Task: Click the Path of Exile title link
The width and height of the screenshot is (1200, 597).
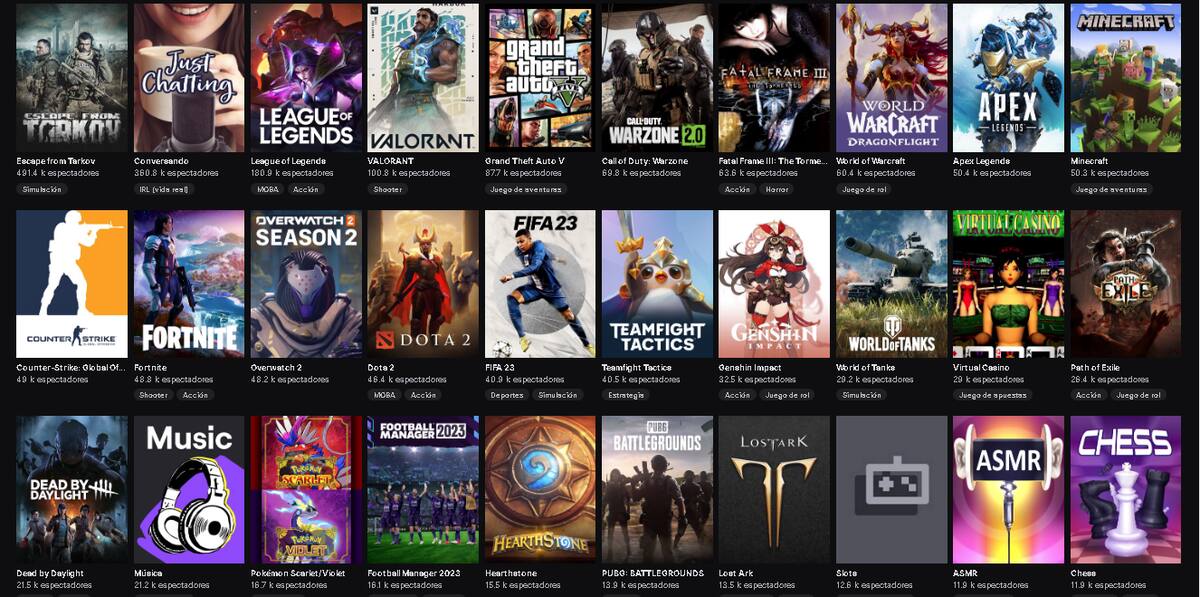Action: coord(1095,367)
